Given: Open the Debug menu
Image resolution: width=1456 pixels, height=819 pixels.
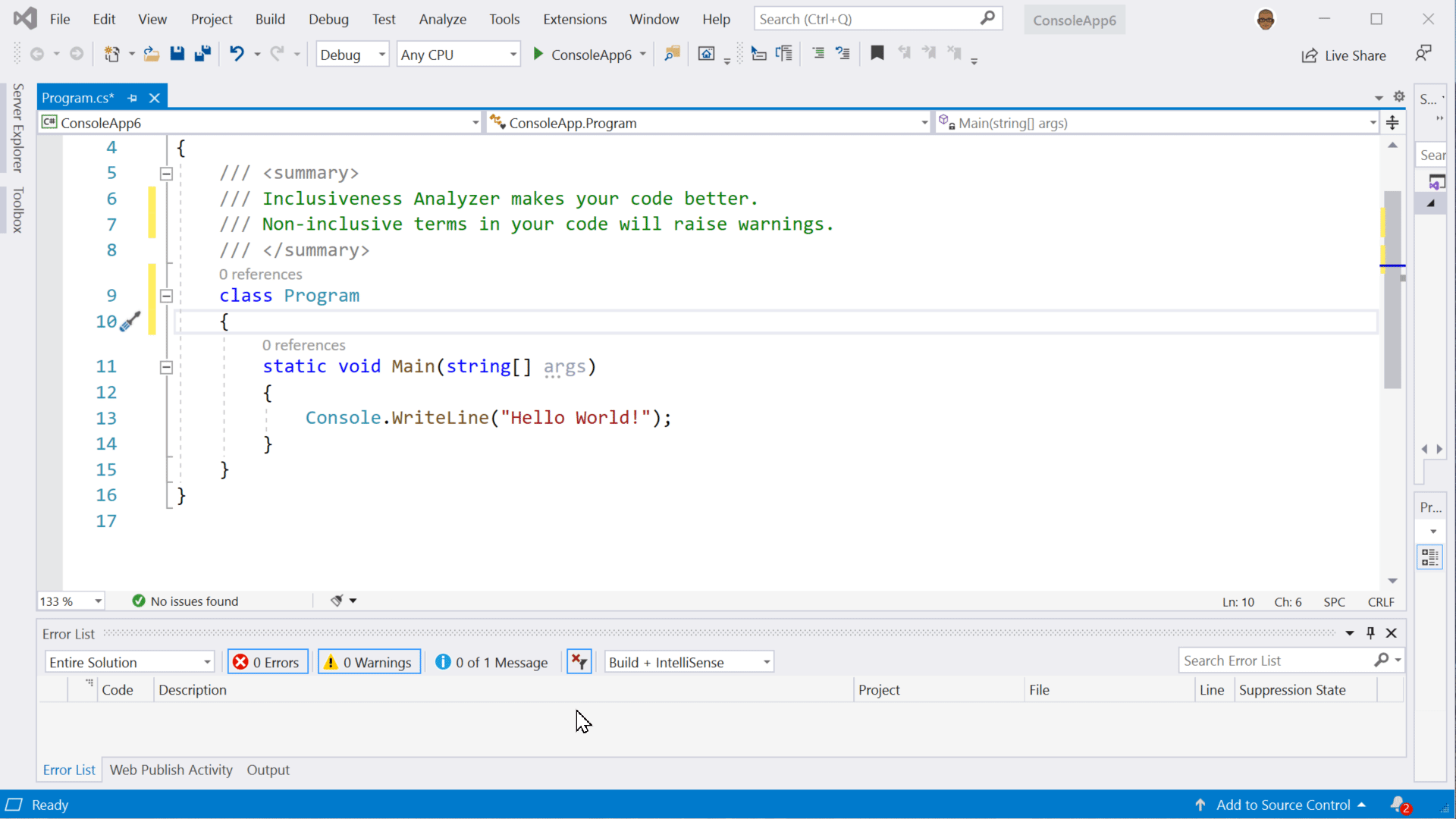Looking at the screenshot, I should tap(328, 19).
